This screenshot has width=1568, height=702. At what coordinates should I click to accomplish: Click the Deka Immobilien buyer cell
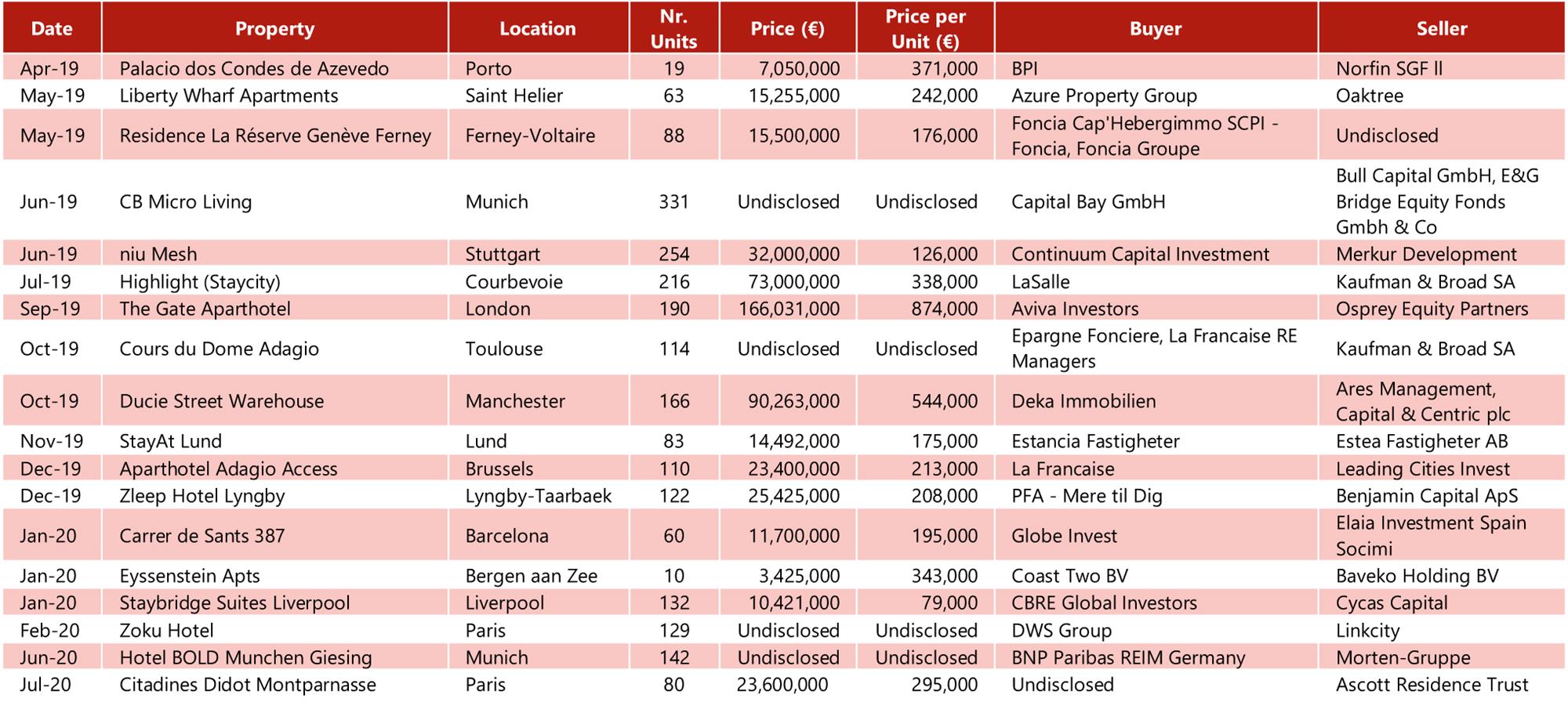(x=1083, y=401)
